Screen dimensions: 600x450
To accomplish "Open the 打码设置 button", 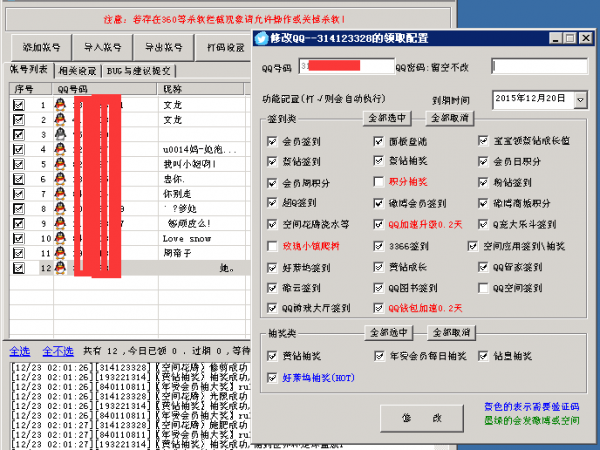I will 225,47.
